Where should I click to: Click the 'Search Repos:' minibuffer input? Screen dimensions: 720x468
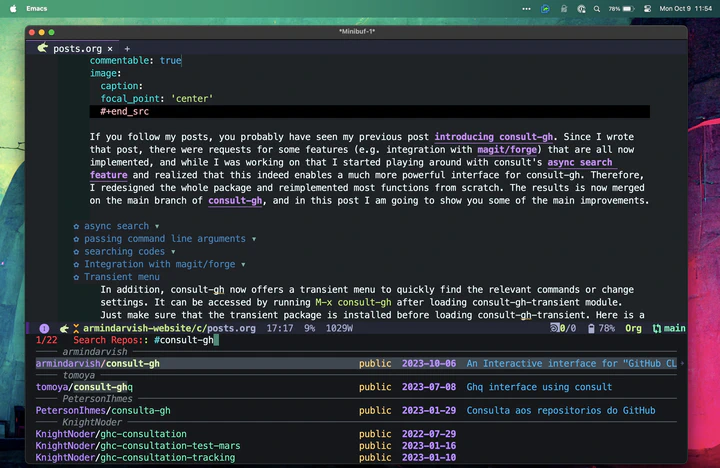point(186,340)
